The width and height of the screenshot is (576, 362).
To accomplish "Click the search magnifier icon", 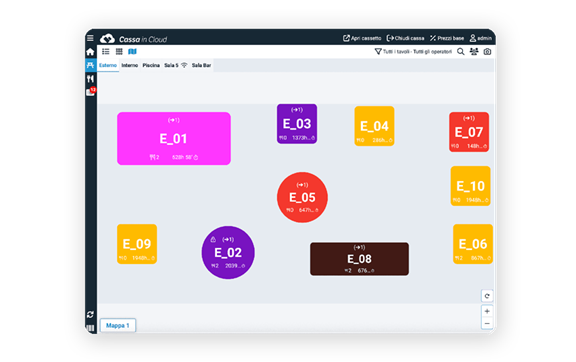I will [x=460, y=52].
